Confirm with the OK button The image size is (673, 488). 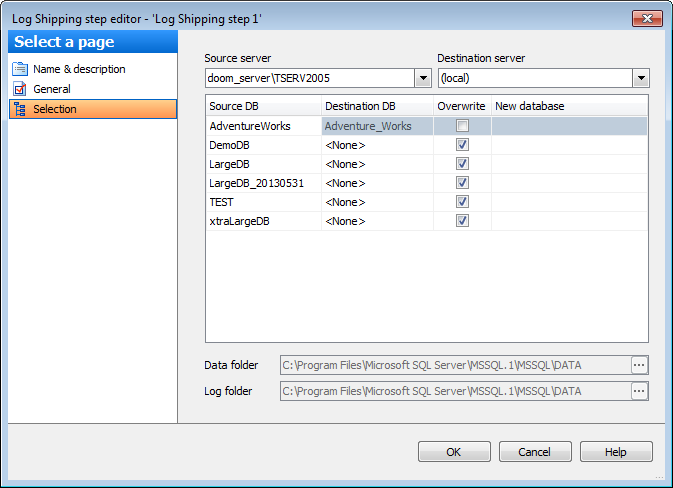(x=454, y=452)
